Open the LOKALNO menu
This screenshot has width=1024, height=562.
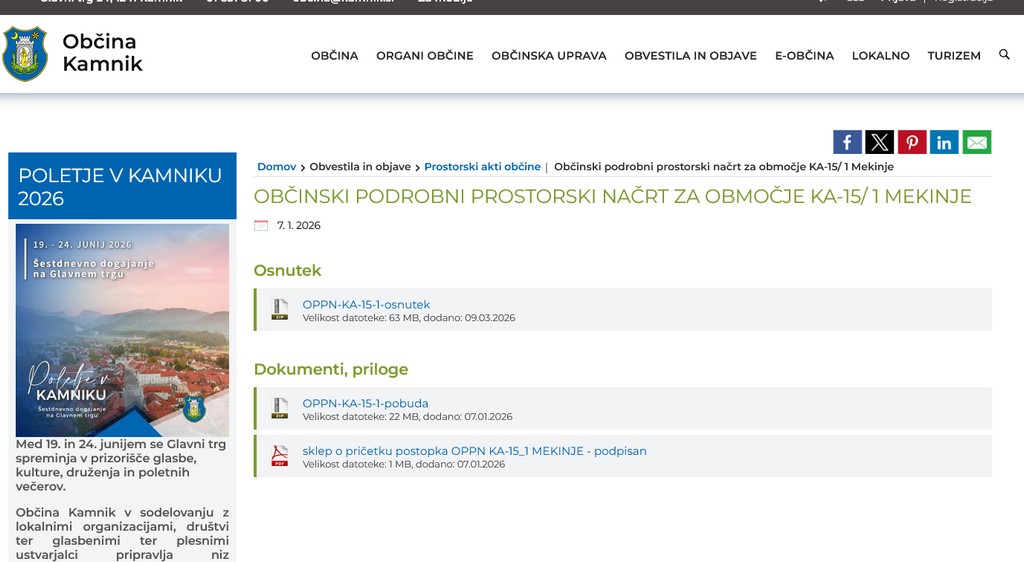point(880,55)
